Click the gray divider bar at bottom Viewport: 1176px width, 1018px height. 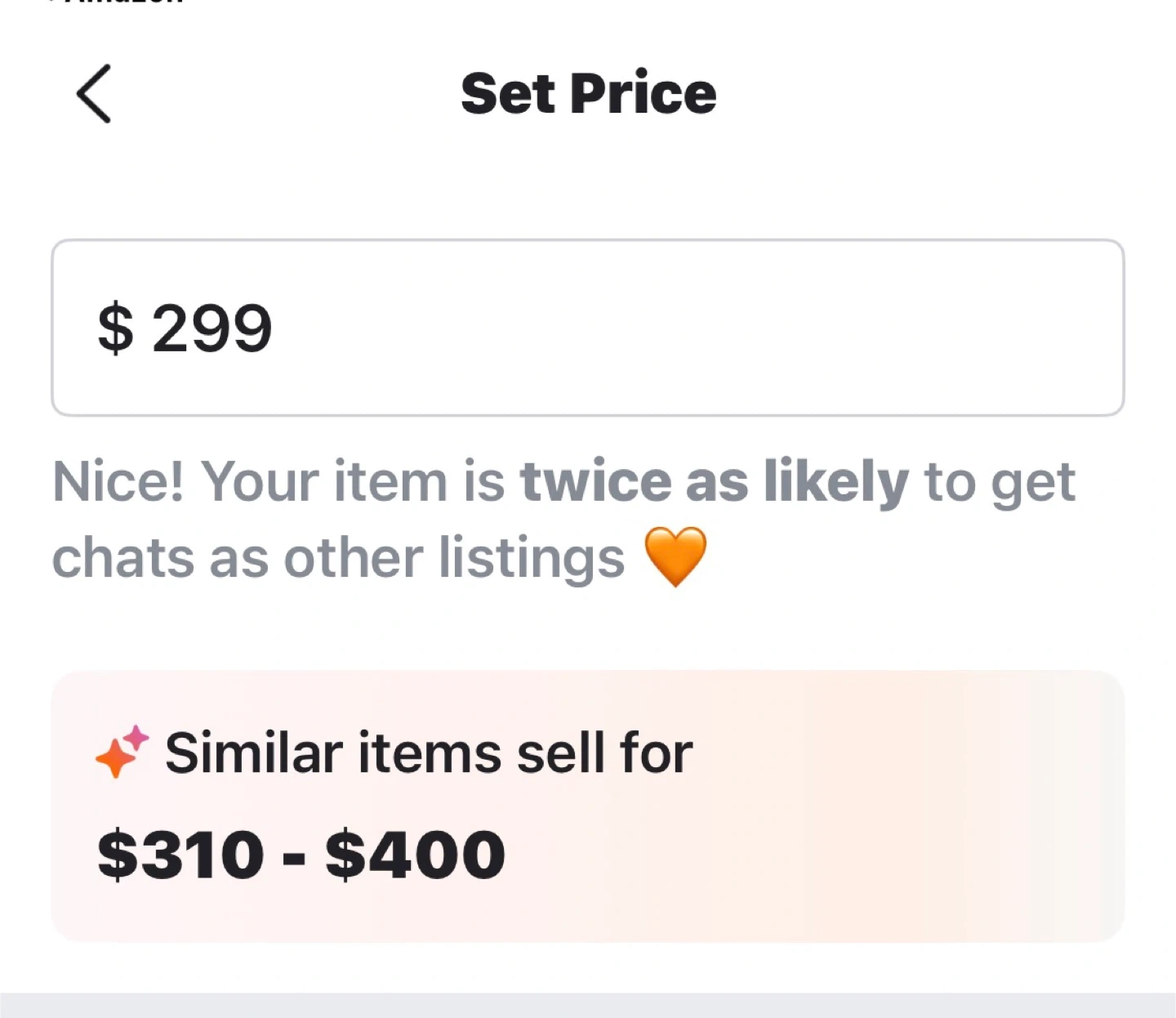[588, 1006]
